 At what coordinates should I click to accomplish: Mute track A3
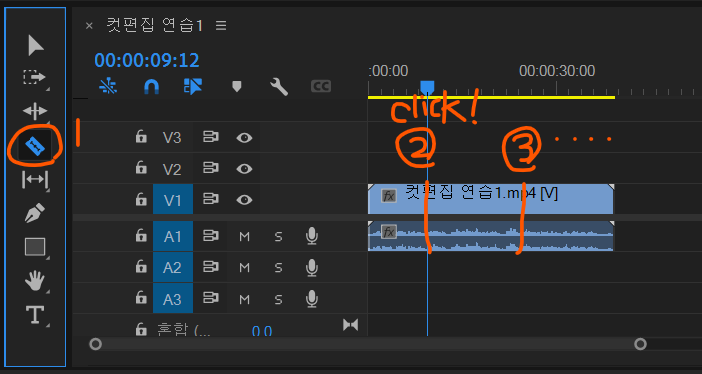click(x=244, y=299)
